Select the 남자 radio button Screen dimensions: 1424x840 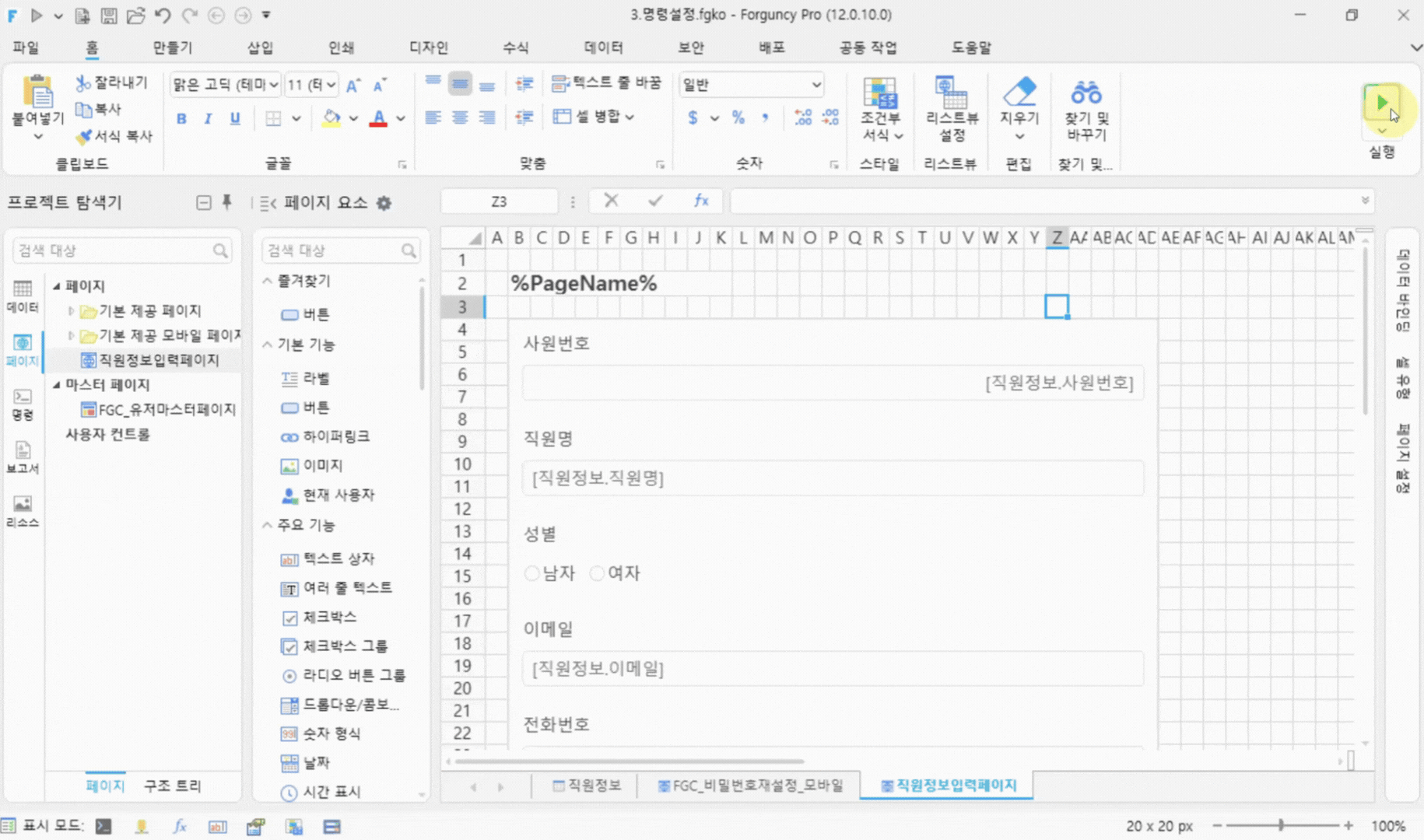[532, 573]
